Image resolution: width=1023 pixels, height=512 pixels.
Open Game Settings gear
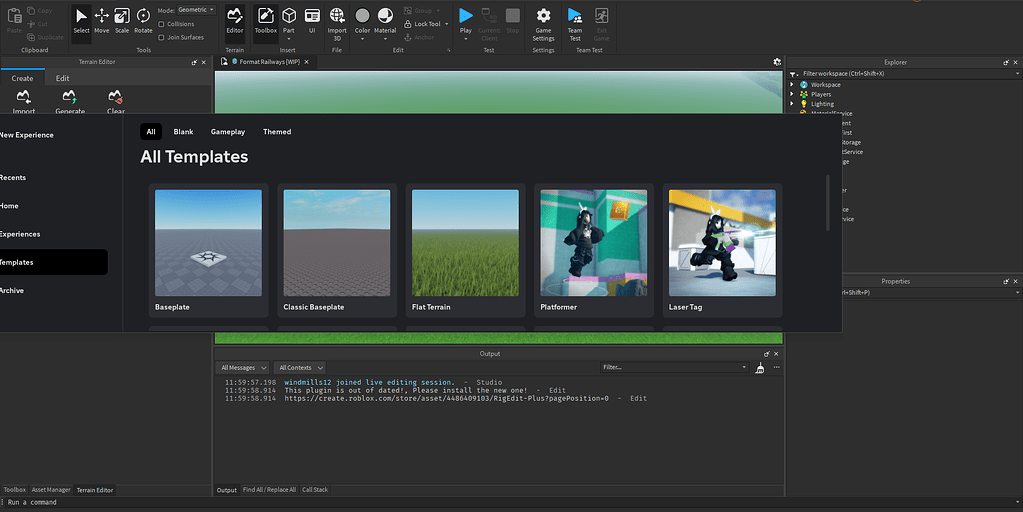tap(543, 23)
